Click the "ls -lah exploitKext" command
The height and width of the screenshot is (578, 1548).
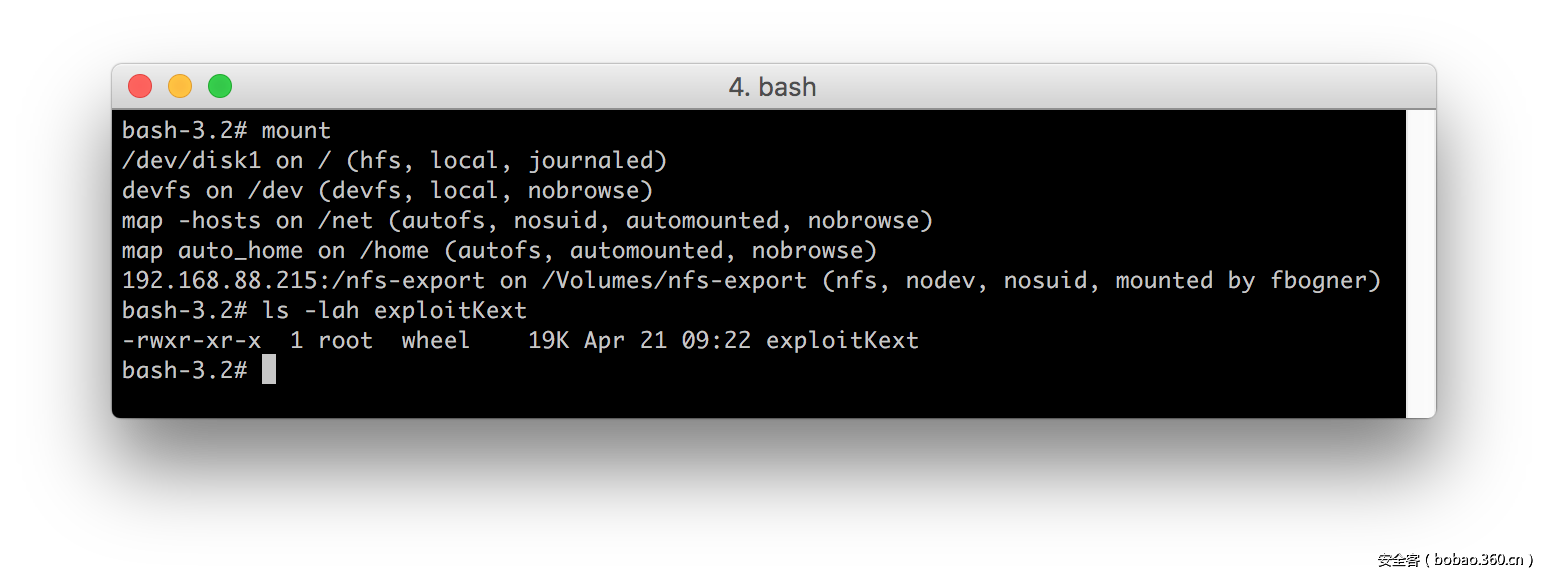[394, 311]
